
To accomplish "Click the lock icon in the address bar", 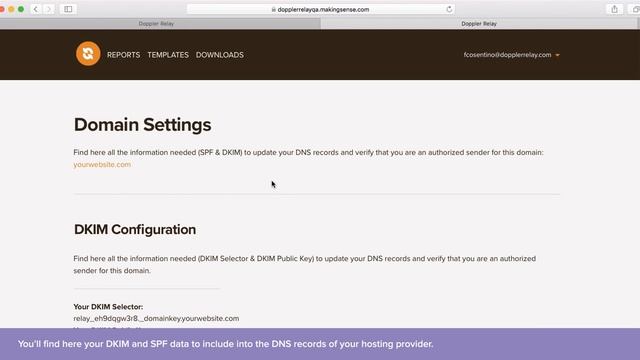I will click(x=273, y=9).
